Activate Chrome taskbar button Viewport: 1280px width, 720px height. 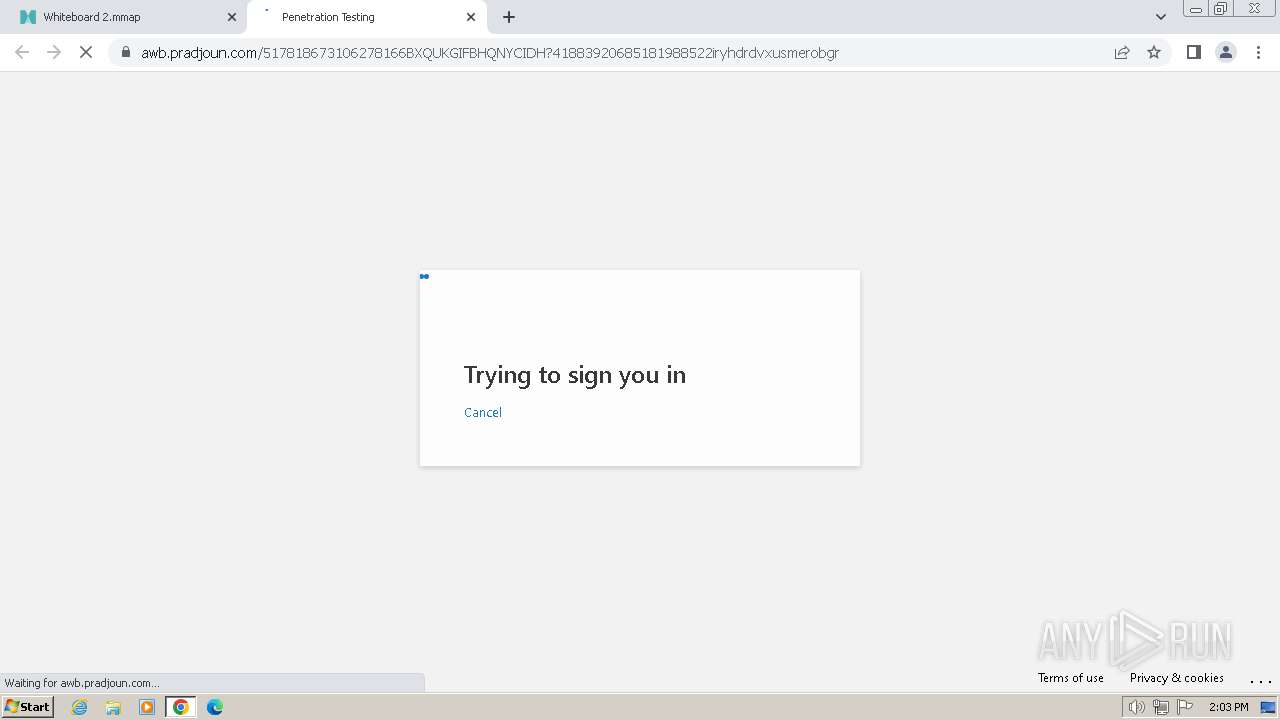click(181, 707)
